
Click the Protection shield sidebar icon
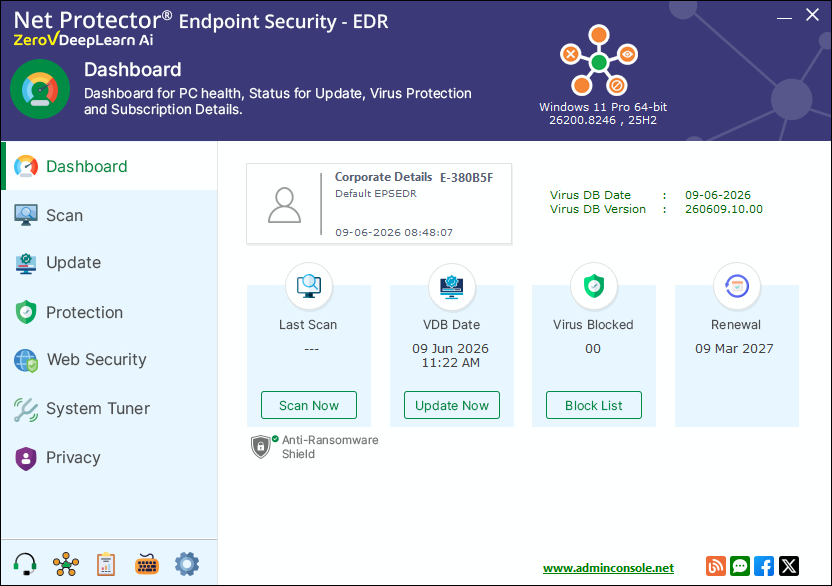26,312
